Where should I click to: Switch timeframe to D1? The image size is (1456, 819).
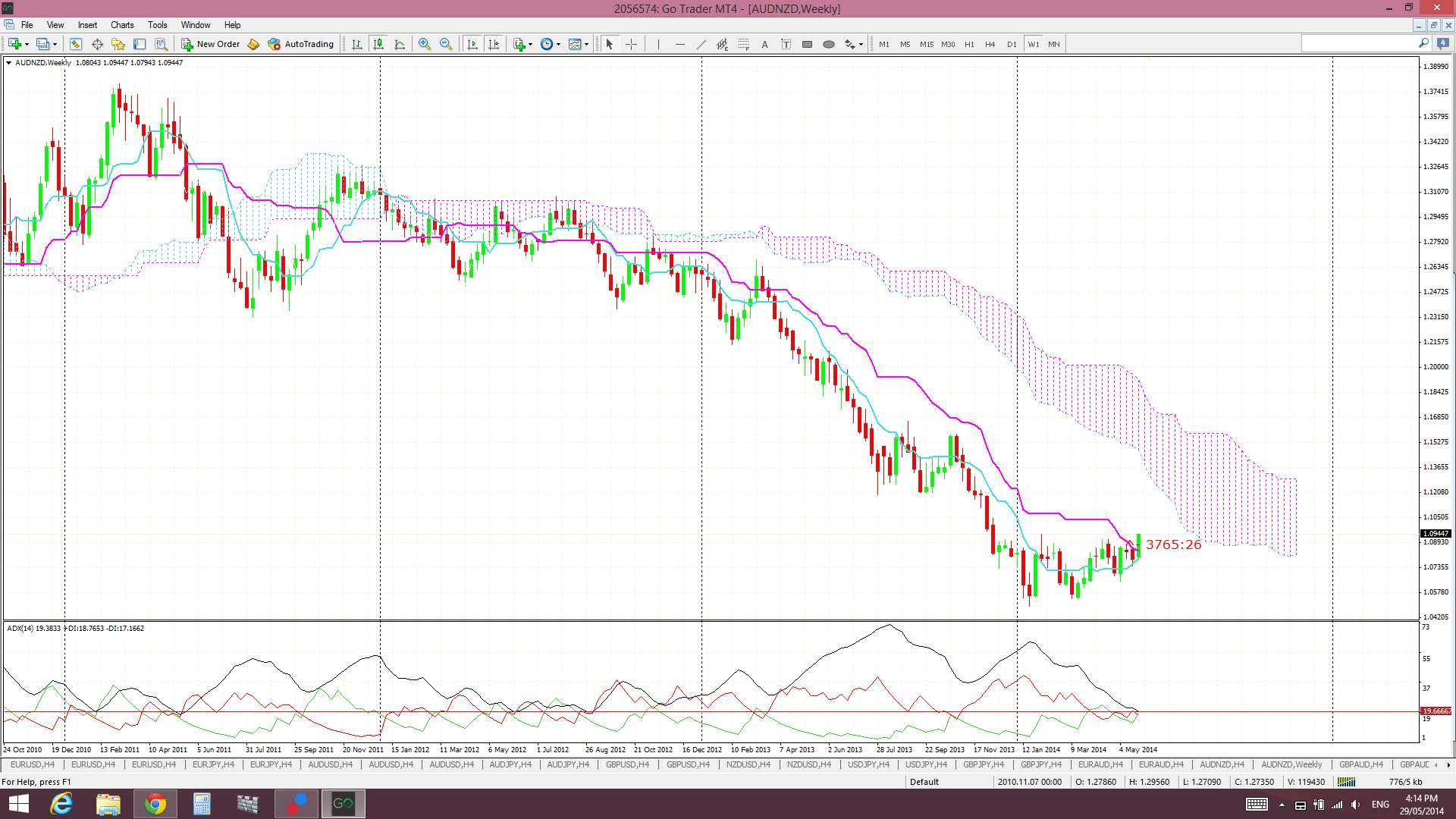click(x=1012, y=44)
